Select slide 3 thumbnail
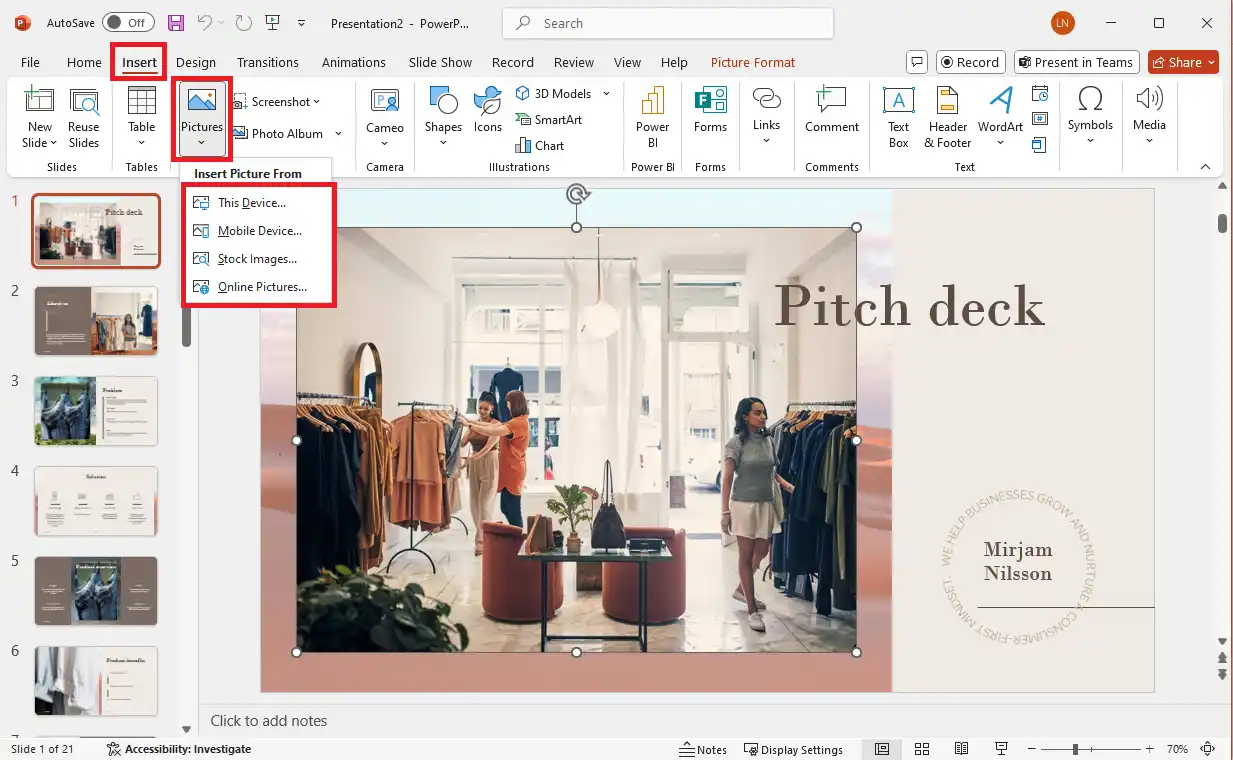The width and height of the screenshot is (1233, 760). pyautogui.click(x=96, y=411)
